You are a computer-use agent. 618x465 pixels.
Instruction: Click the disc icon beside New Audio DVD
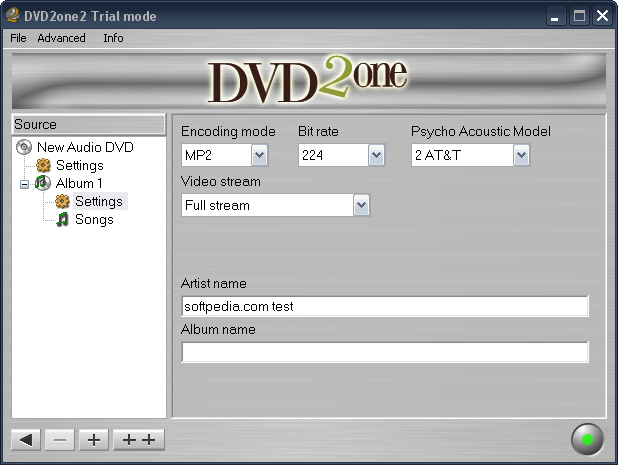[x=24, y=147]
